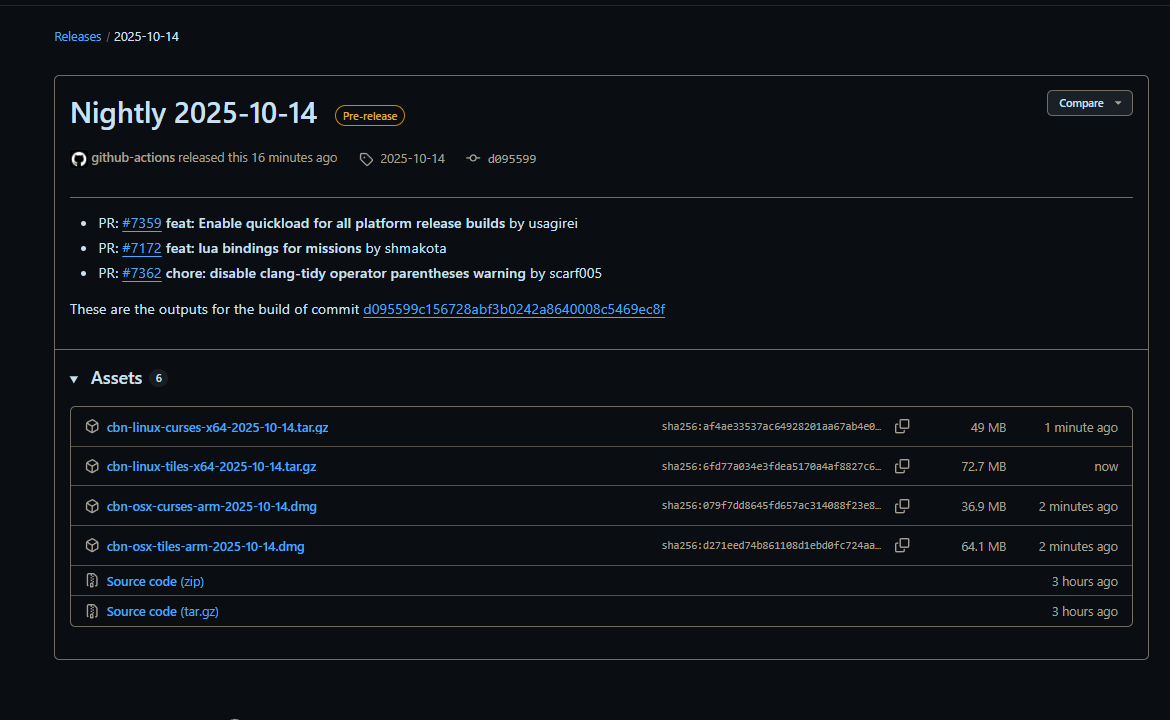1170x720 pixels.
Task: Click the file icon beside Source code (tar.gz)
Action: point(92,611)
